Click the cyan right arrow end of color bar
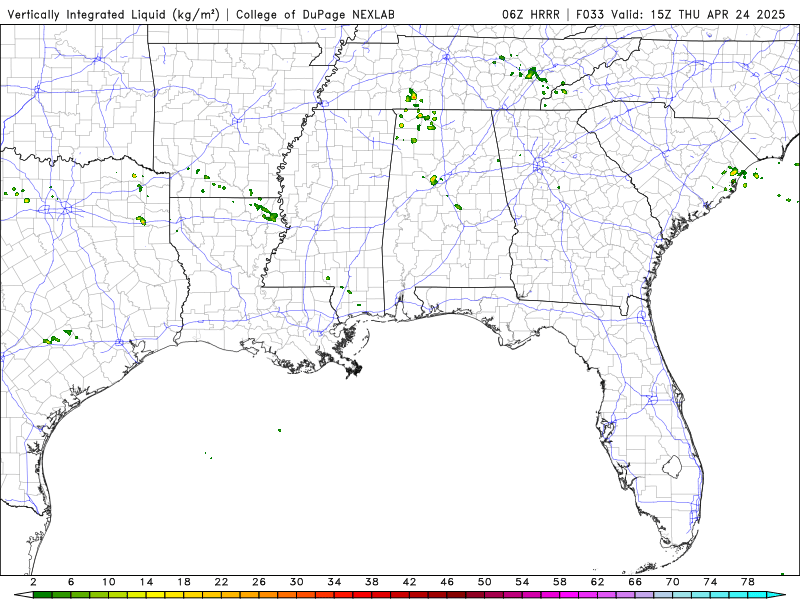This screenshot has height=600, width=800. [x=776, y=595]
